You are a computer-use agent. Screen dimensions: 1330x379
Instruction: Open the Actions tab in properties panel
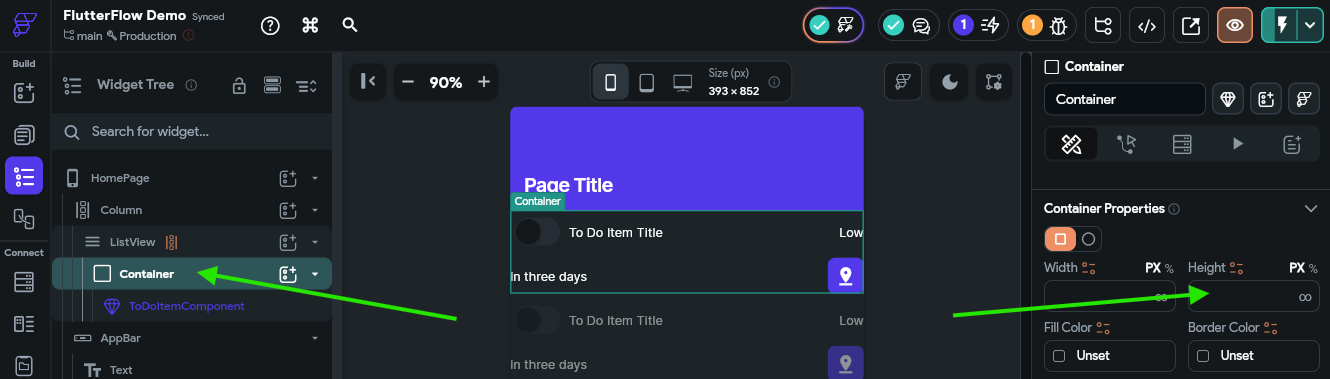1127,144
